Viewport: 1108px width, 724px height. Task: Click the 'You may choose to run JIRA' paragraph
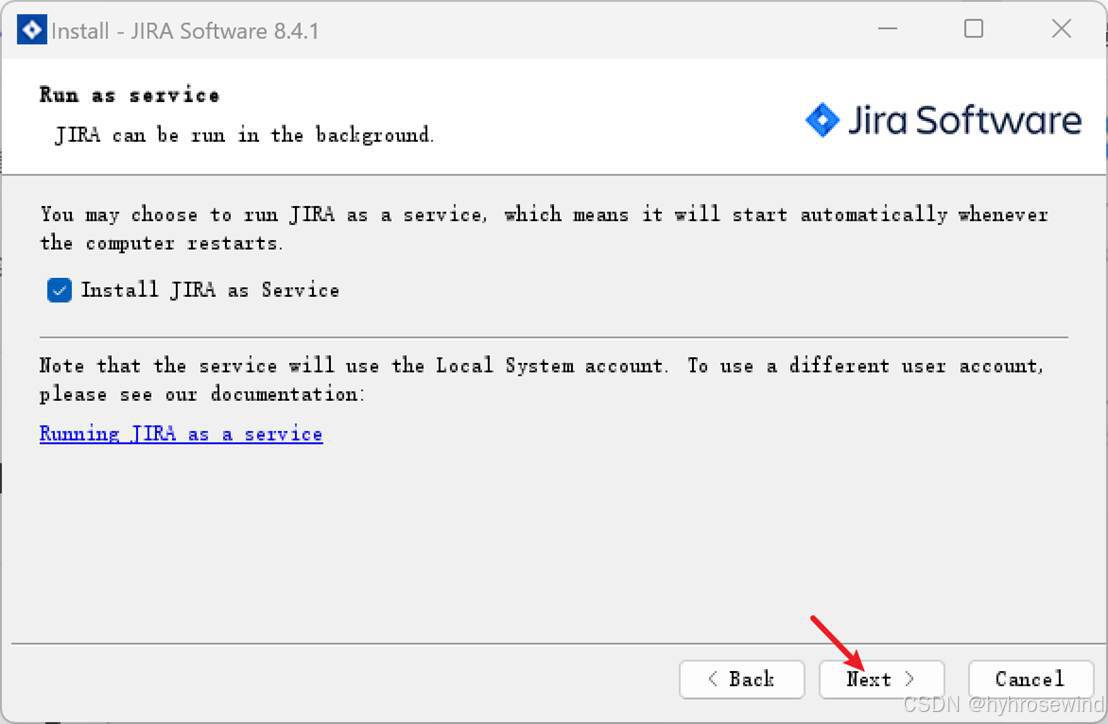click(544, 228)
